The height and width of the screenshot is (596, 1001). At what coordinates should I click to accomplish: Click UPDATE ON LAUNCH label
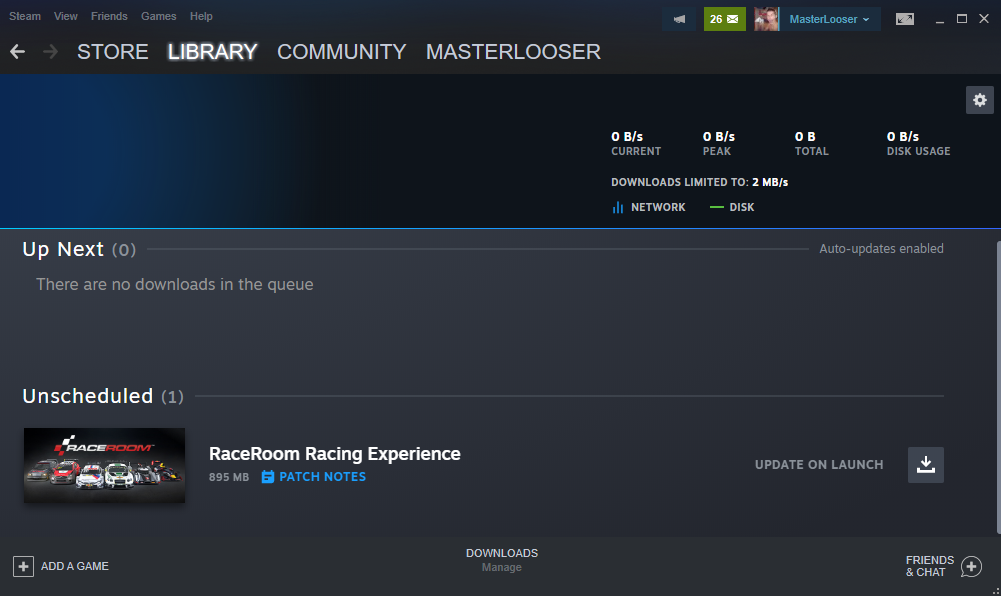point(819,465)
